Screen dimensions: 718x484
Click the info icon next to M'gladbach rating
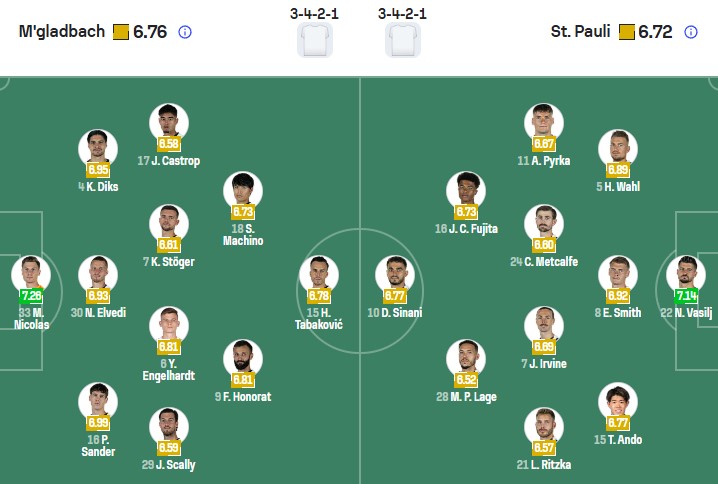[185, 32]
